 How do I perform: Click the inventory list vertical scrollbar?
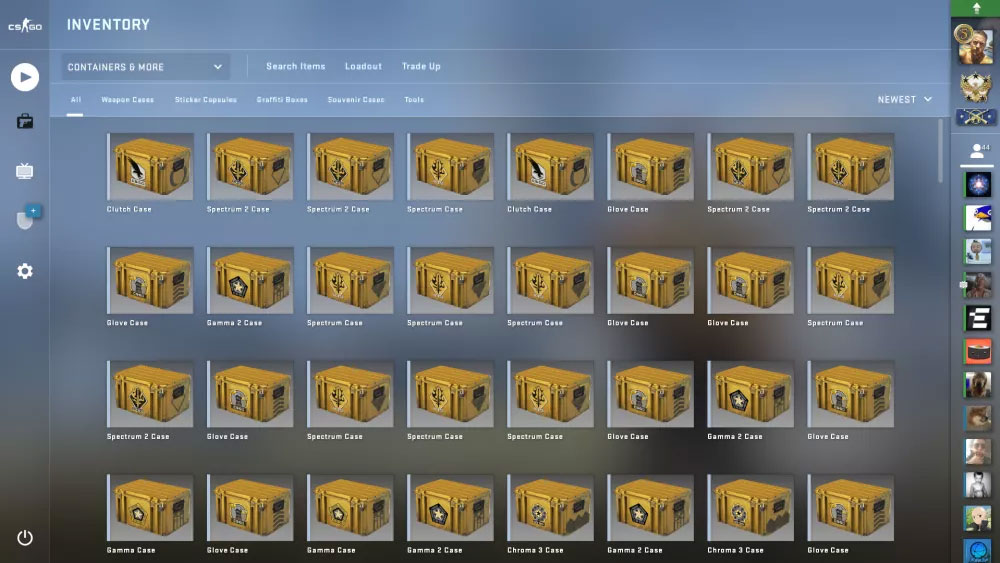click(940, 151)
